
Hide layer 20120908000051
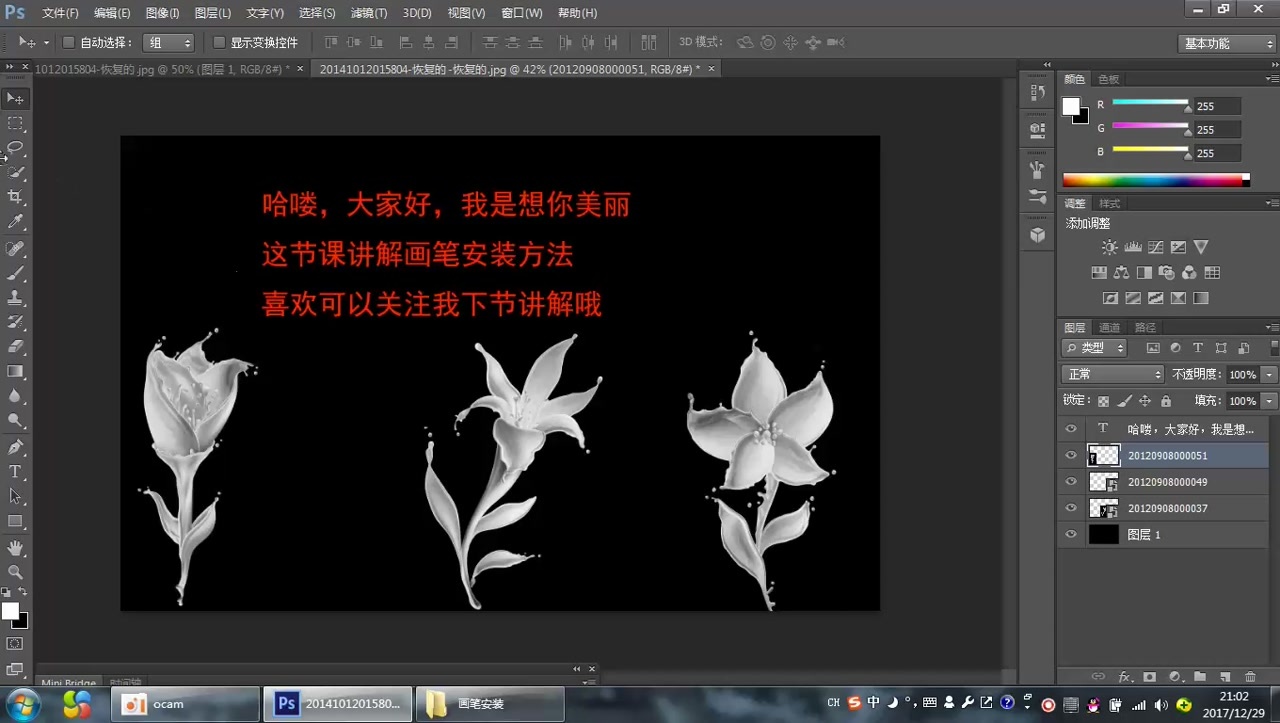point(1071,455)
